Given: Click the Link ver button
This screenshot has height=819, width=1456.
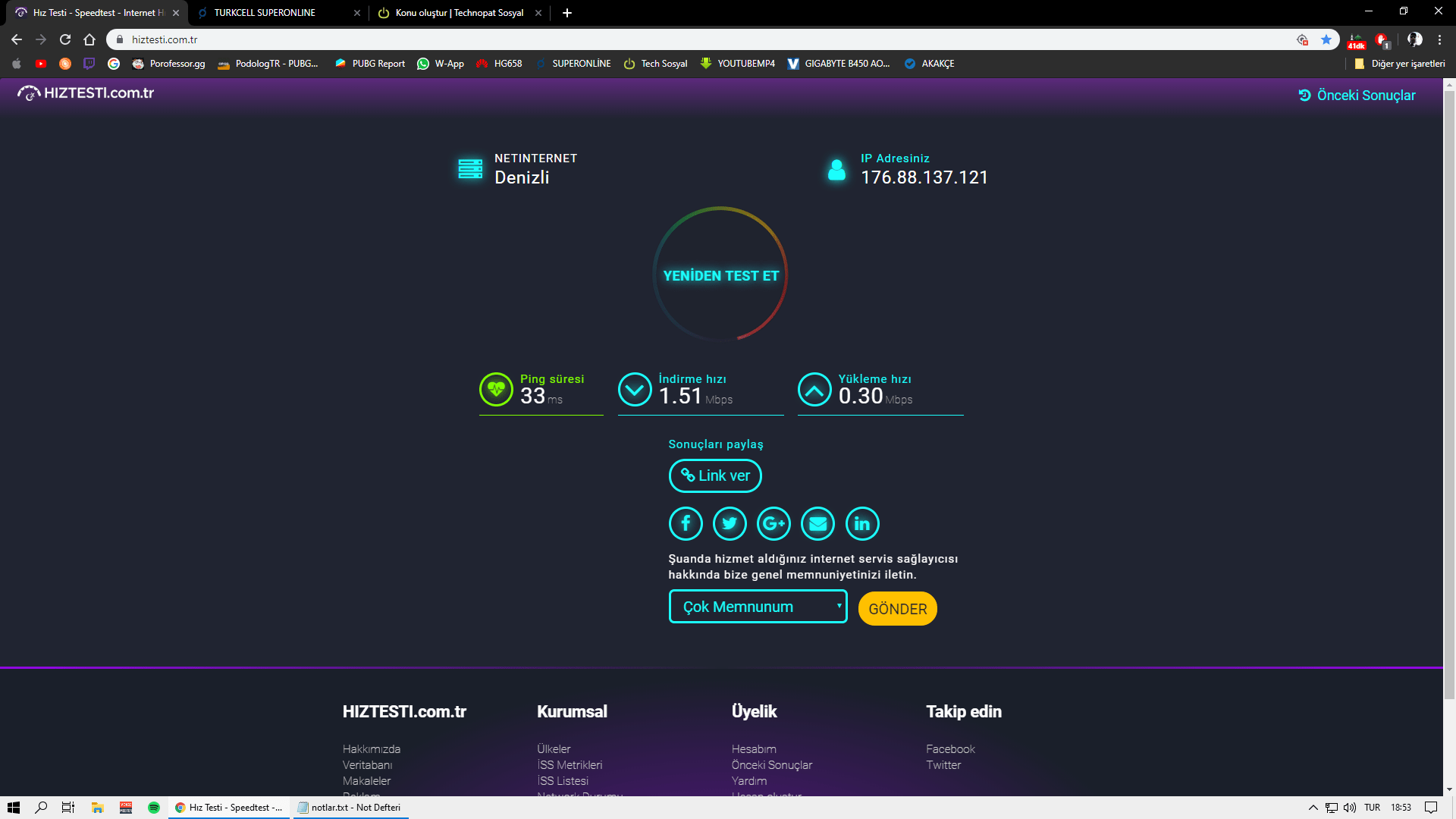Looking at the screenshot, I should point(715,475).
